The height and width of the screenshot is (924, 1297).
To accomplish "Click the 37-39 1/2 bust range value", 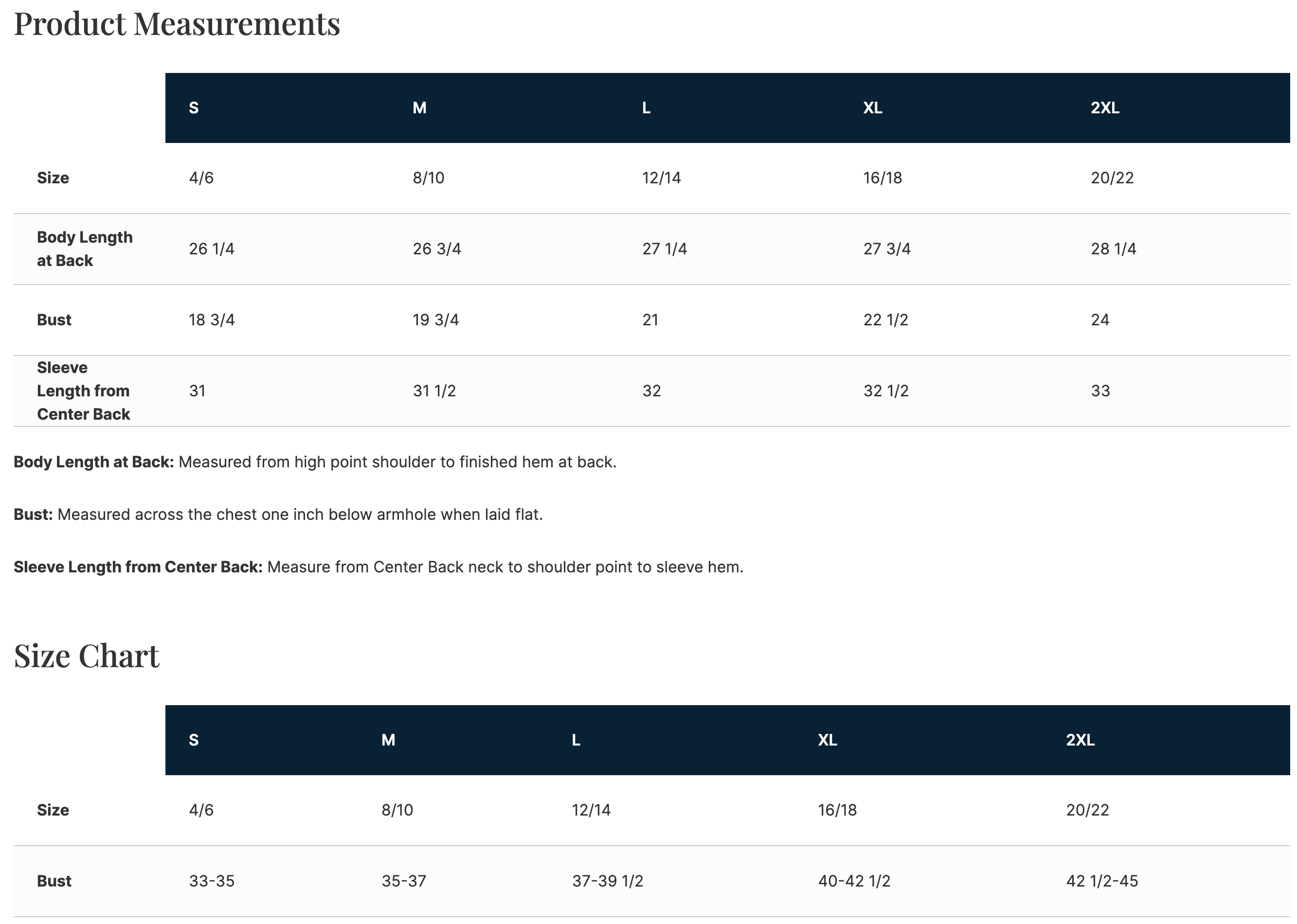I will tap(607, 881).
